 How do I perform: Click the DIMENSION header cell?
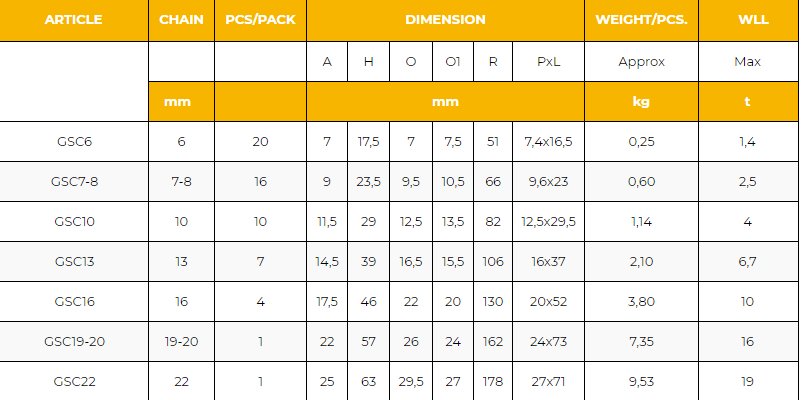tap(445, 20)
